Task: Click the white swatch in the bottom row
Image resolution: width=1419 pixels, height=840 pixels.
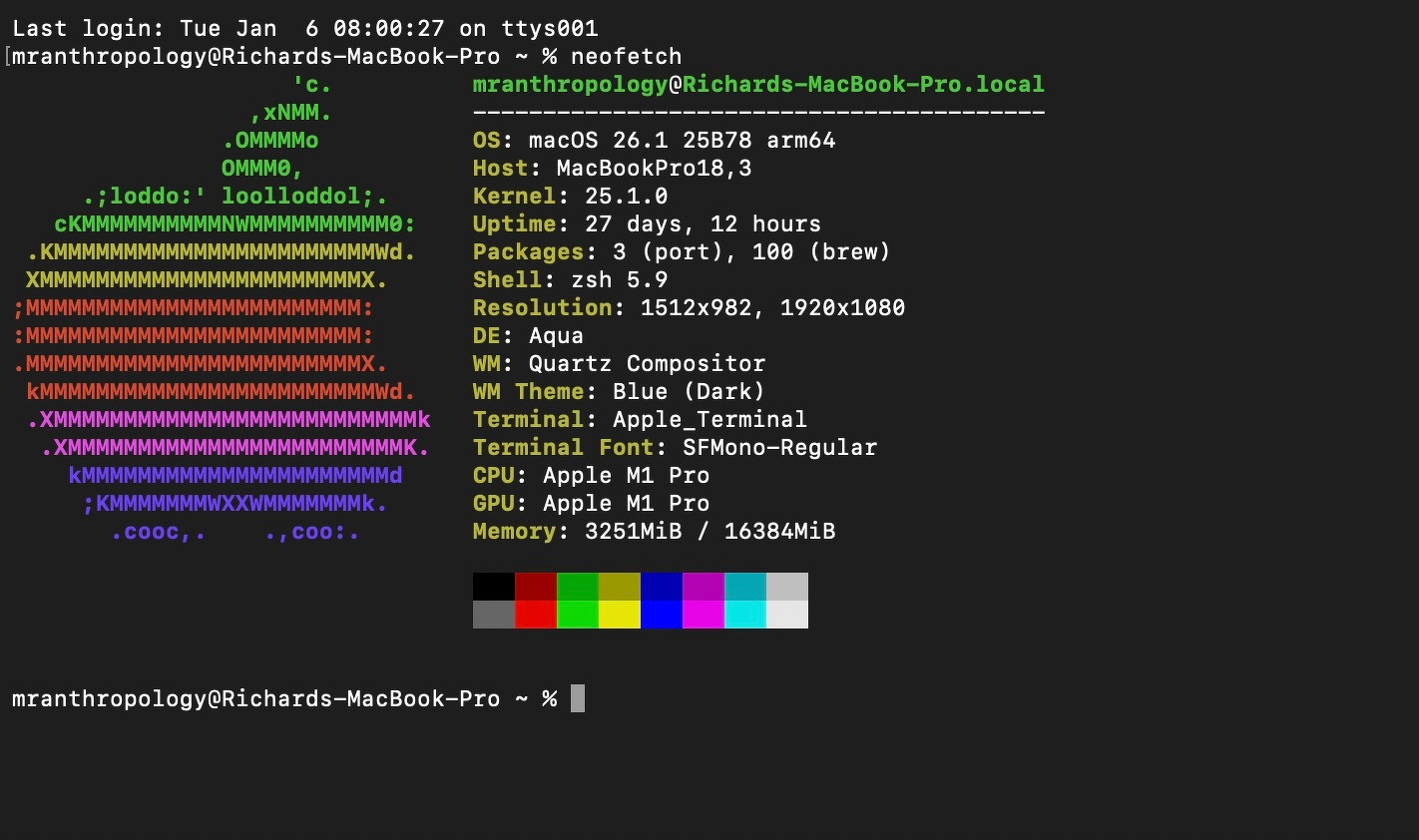Action: [787, 615]
